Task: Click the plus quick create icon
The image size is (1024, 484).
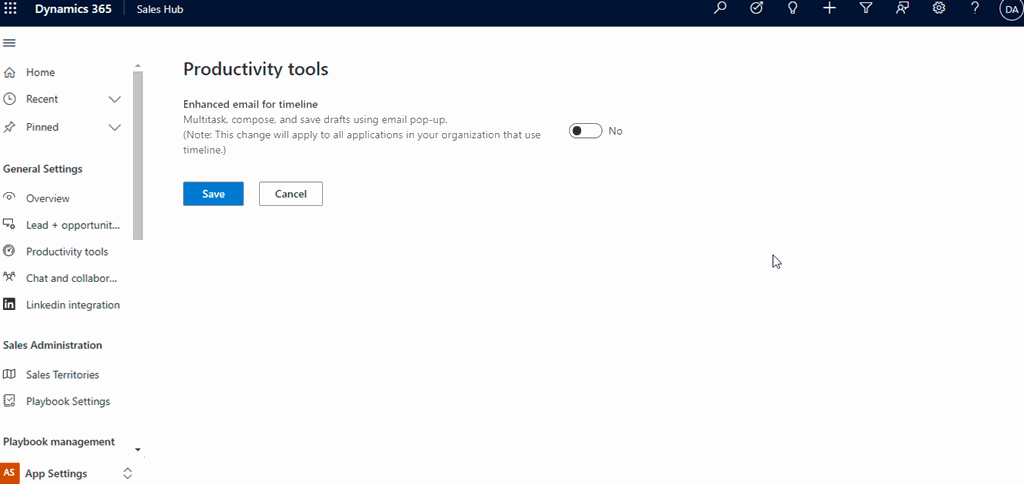Action: click(829, 9)
